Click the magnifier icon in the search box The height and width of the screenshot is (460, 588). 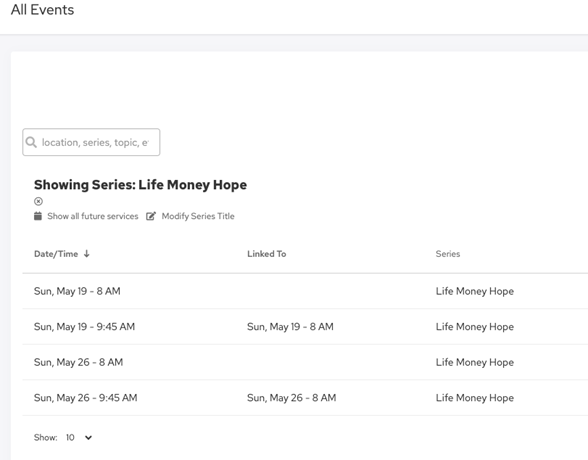pos(31,142)
